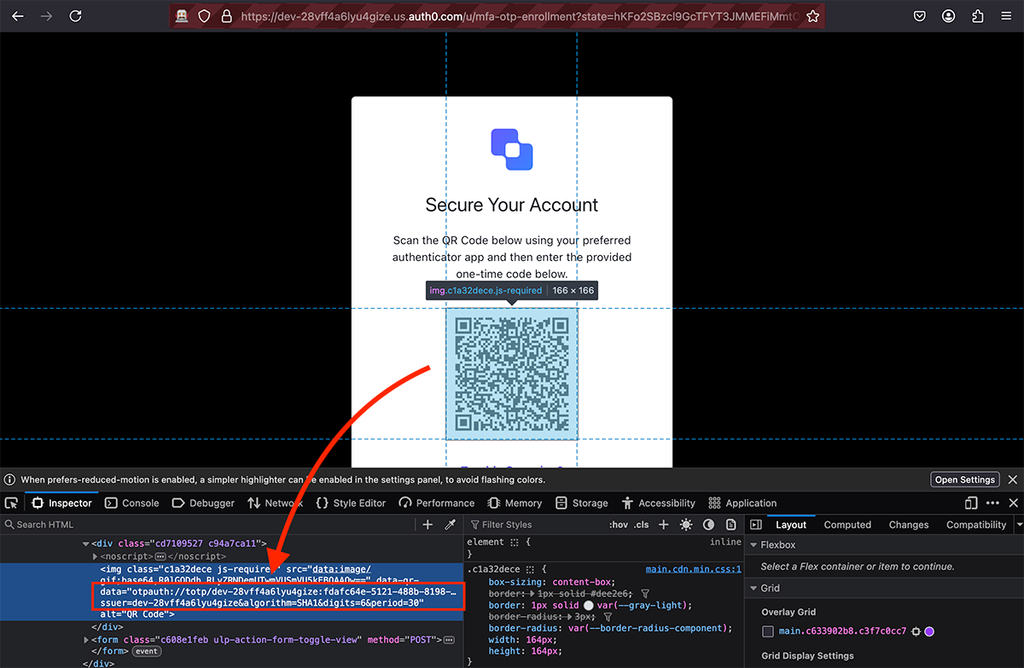Open the Firefox hamburger menu
1024x668 pixels.
(x=1006, y=16)
